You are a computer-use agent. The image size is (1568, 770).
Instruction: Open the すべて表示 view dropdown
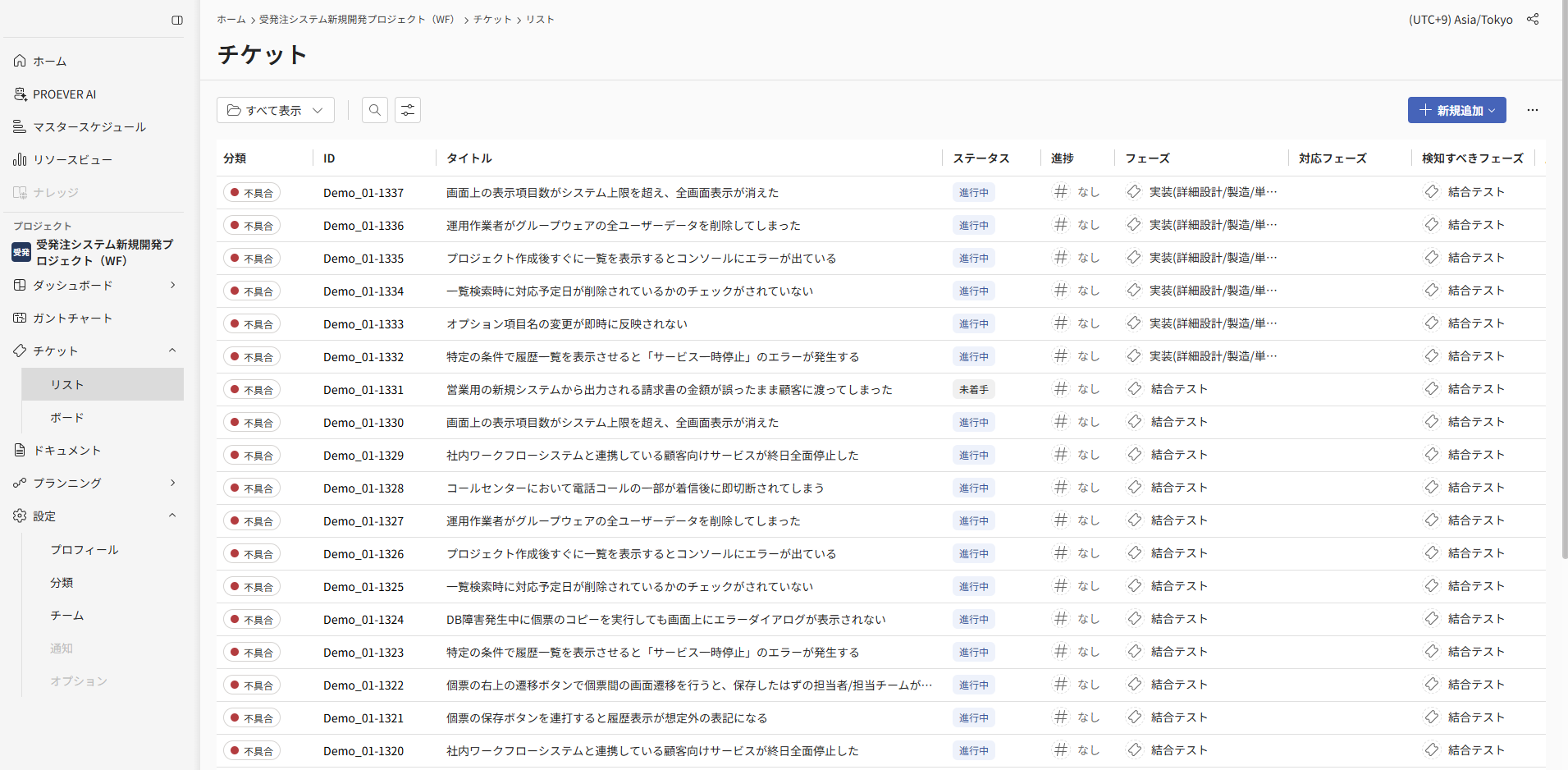tap(275, 110)
